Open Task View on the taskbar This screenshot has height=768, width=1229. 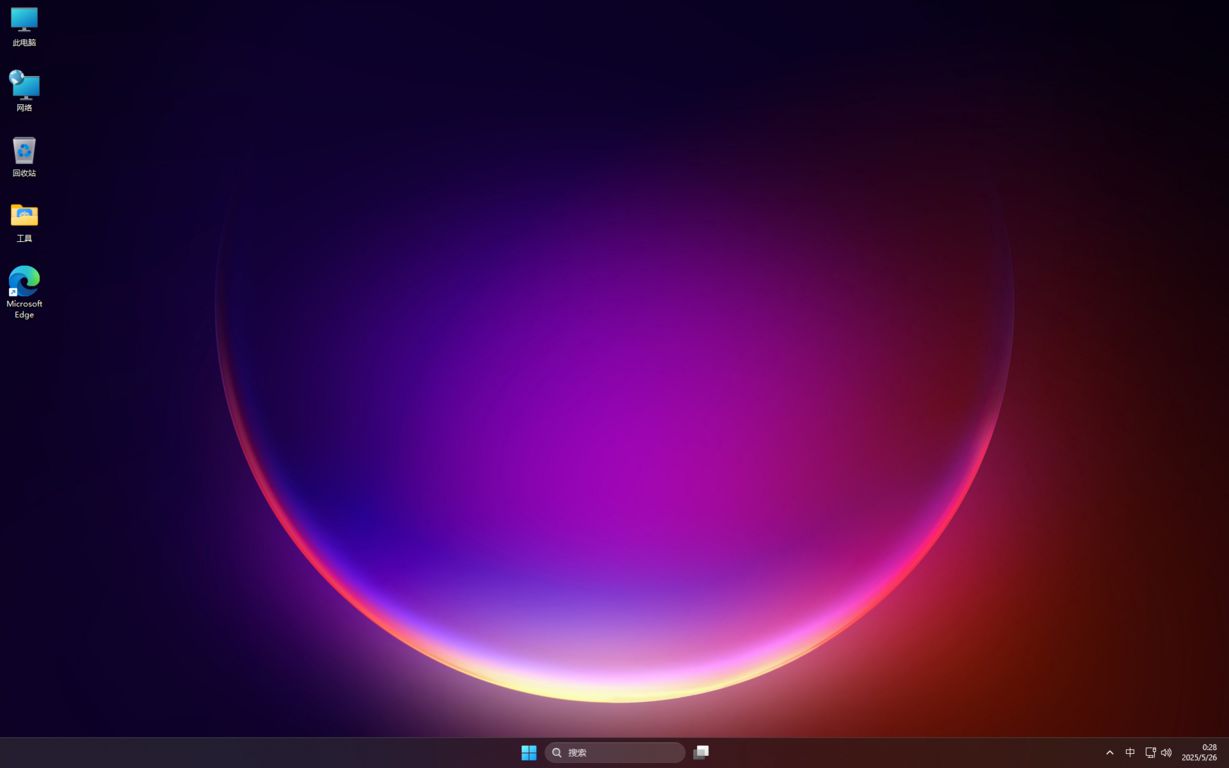click(x=701, y=753)
